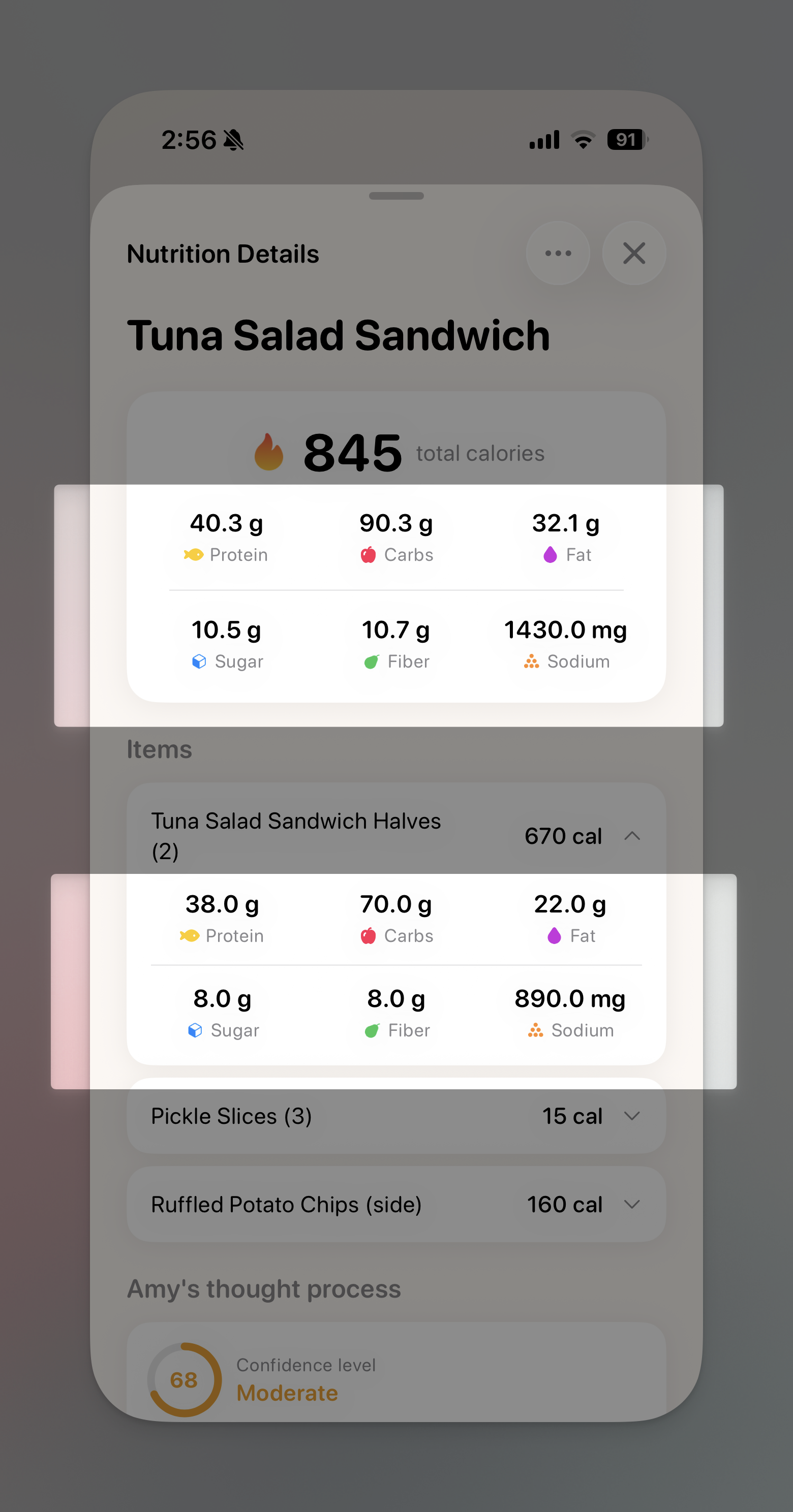
Task: Close the Nutrition Details sheet
Action: click(x=634, y=254)
